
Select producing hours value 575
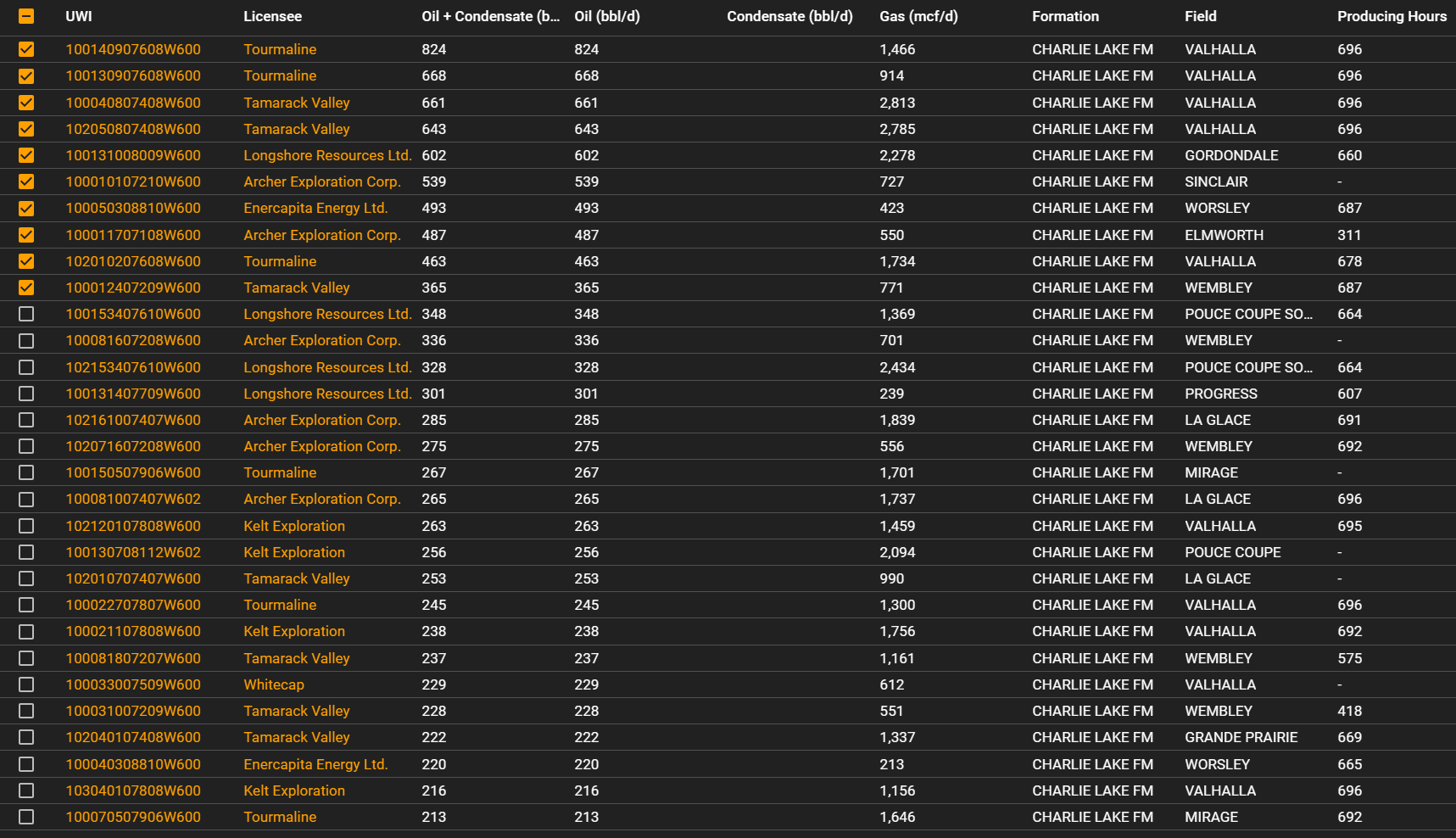[1349, 658]
